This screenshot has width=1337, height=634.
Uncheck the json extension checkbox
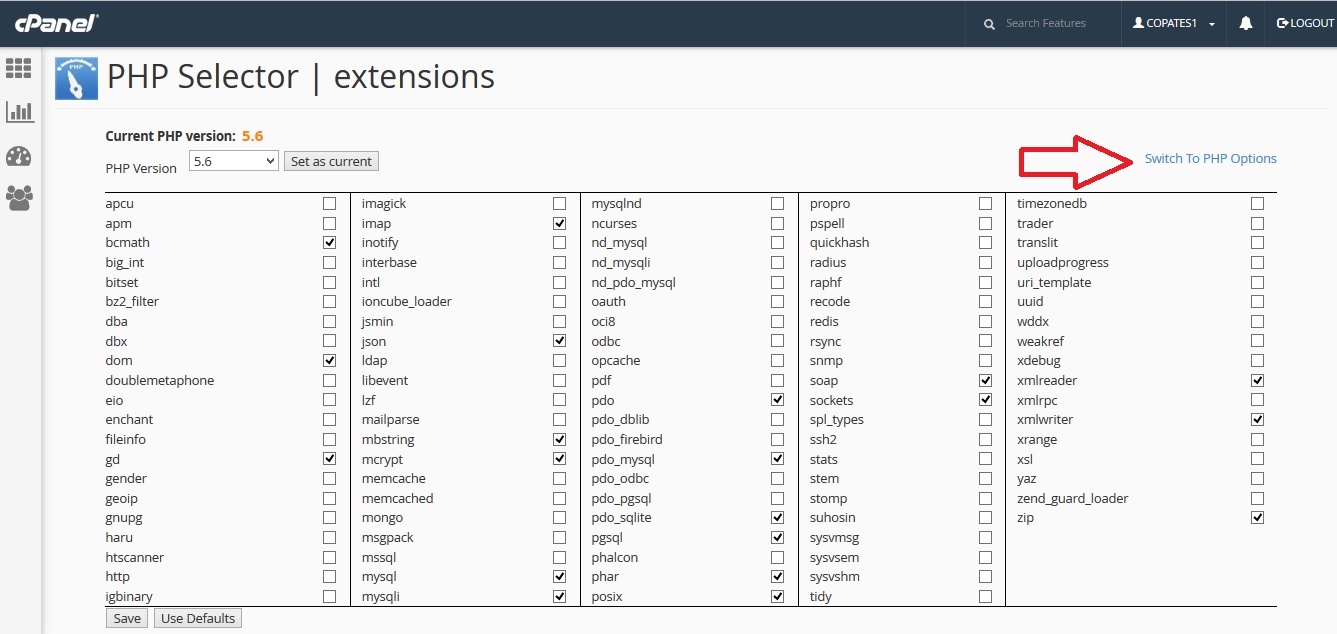tap(559, 341)
